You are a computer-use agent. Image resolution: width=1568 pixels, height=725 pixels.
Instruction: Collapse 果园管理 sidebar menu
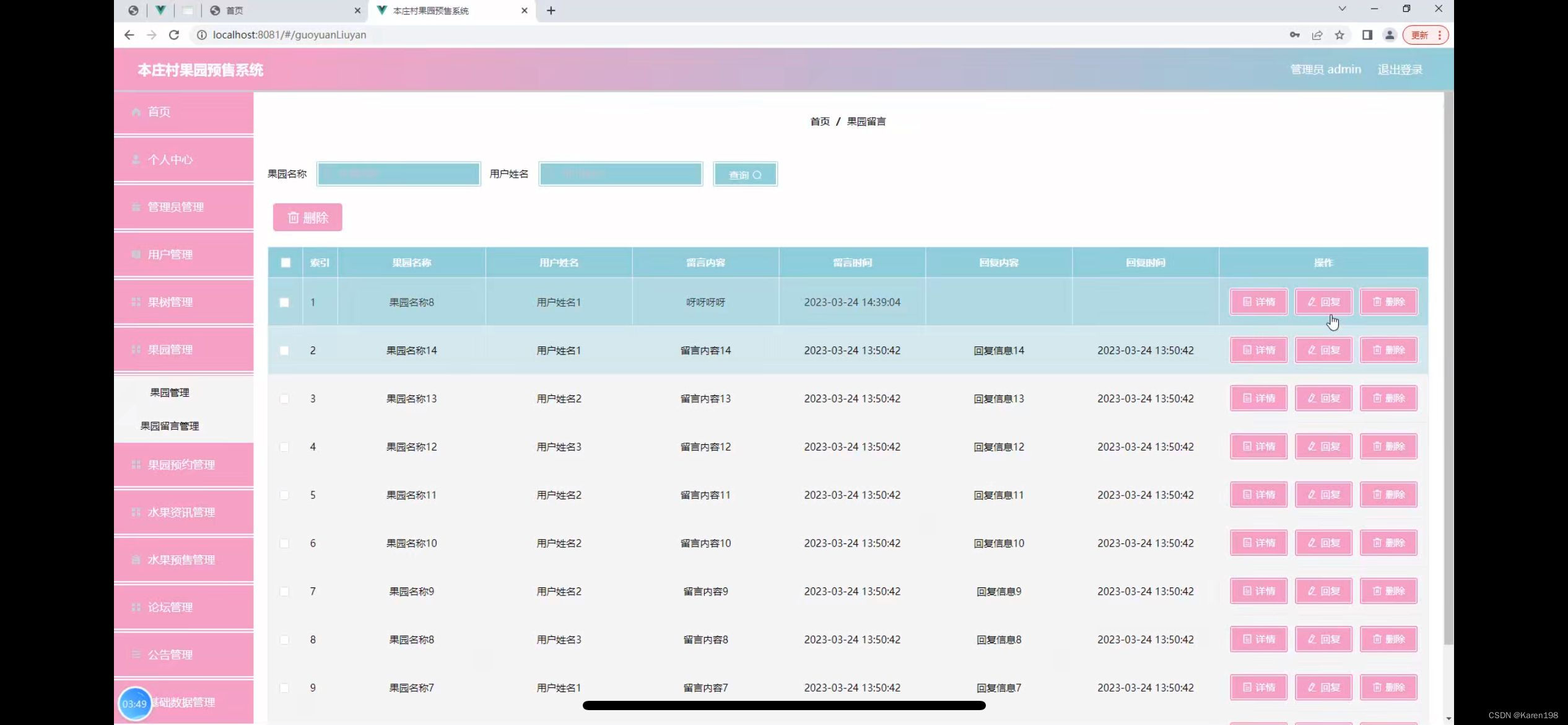click(x=183, y=350)
